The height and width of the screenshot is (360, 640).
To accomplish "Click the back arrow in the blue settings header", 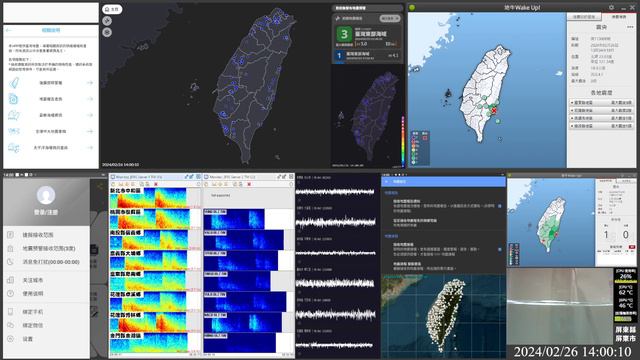I will 387,181.
